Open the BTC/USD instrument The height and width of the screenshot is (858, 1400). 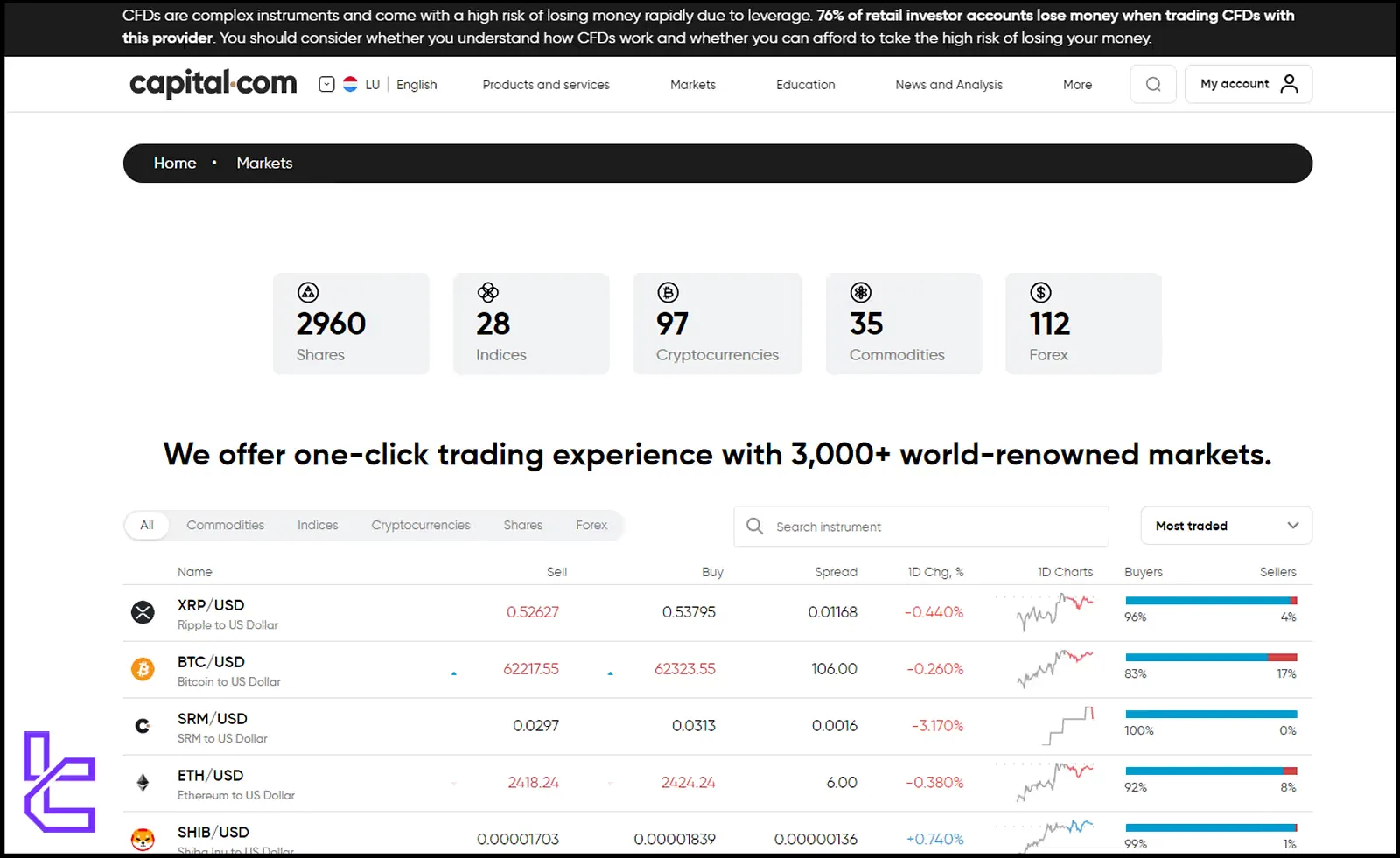click(211, 662)
